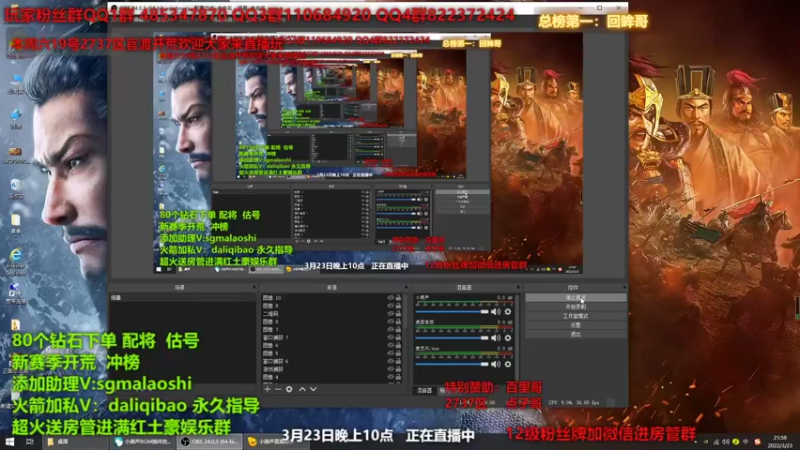Open Windows Start menu

point(10,441)
